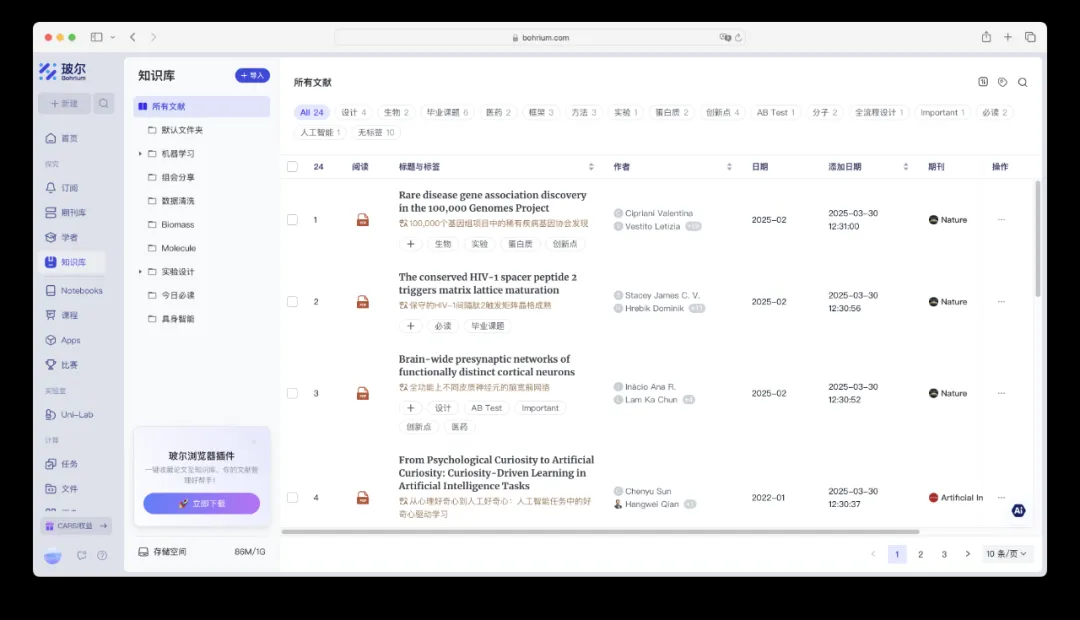Open tag management icon in 所有文献 header

point(1002,83)
